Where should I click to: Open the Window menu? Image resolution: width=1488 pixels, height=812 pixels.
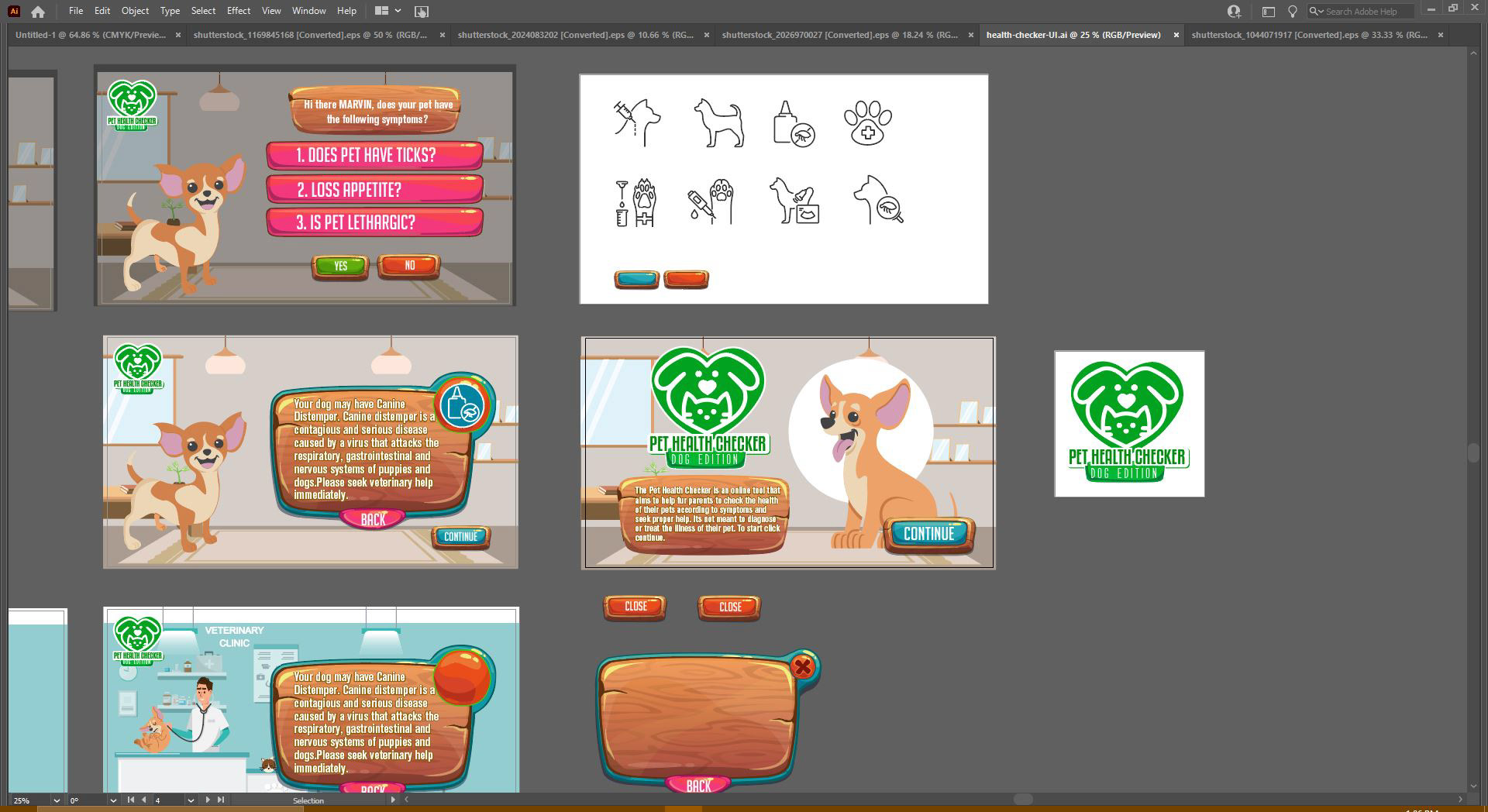(308, 11)
